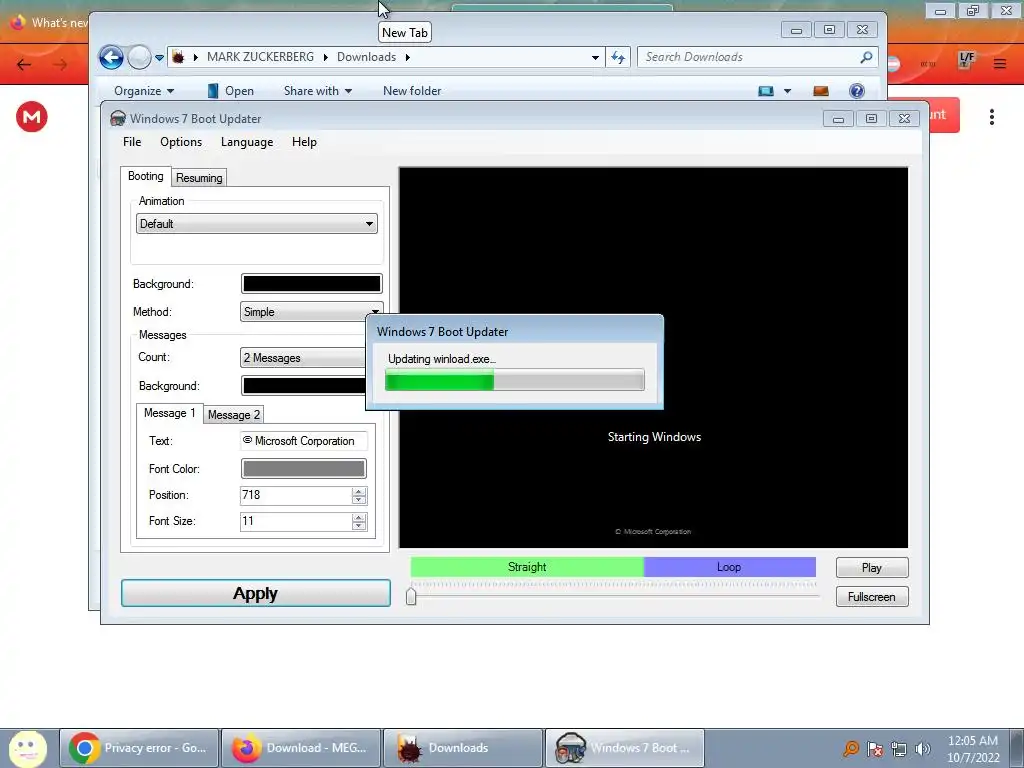Switch to Chrome Privacy error taskbar item

coord(139,748)
